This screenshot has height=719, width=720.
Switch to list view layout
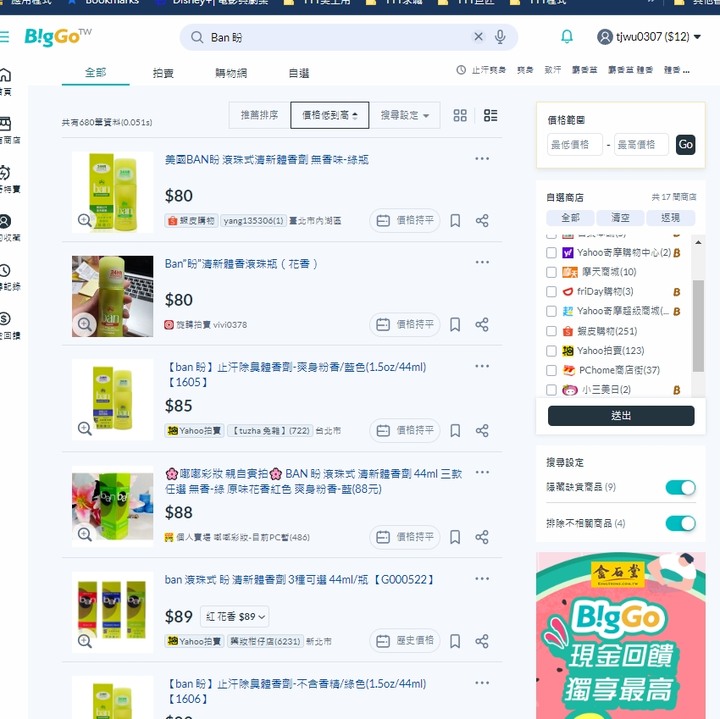pyautogui.click(x=490, y=115)
